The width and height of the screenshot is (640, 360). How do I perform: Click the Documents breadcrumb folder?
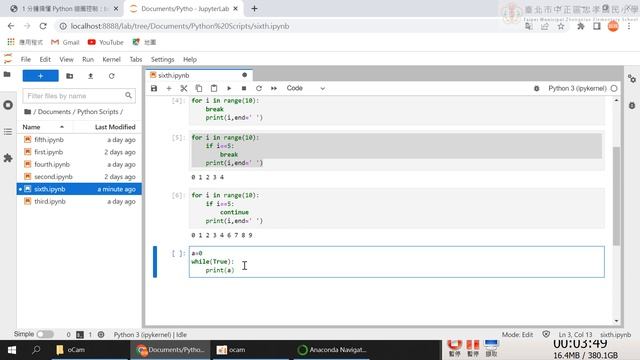54,111
